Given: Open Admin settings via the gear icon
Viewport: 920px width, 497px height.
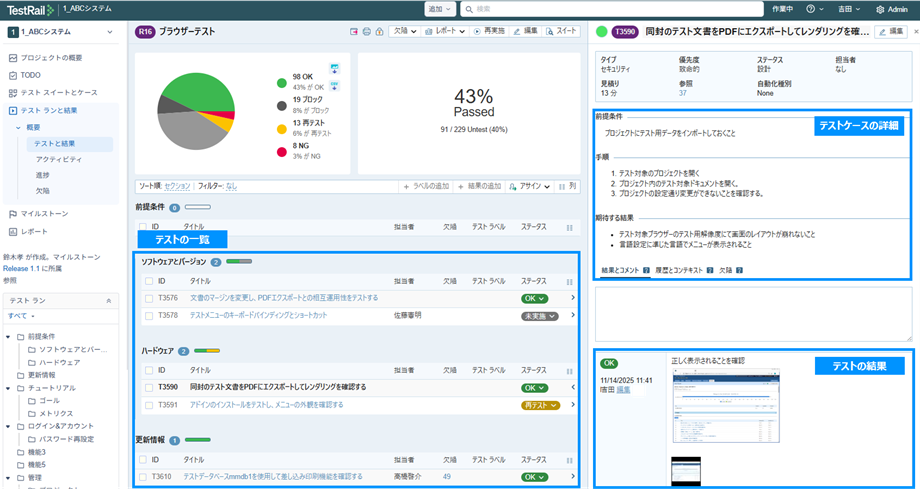Looking at the screenshot, I should [x=880, y=9].
